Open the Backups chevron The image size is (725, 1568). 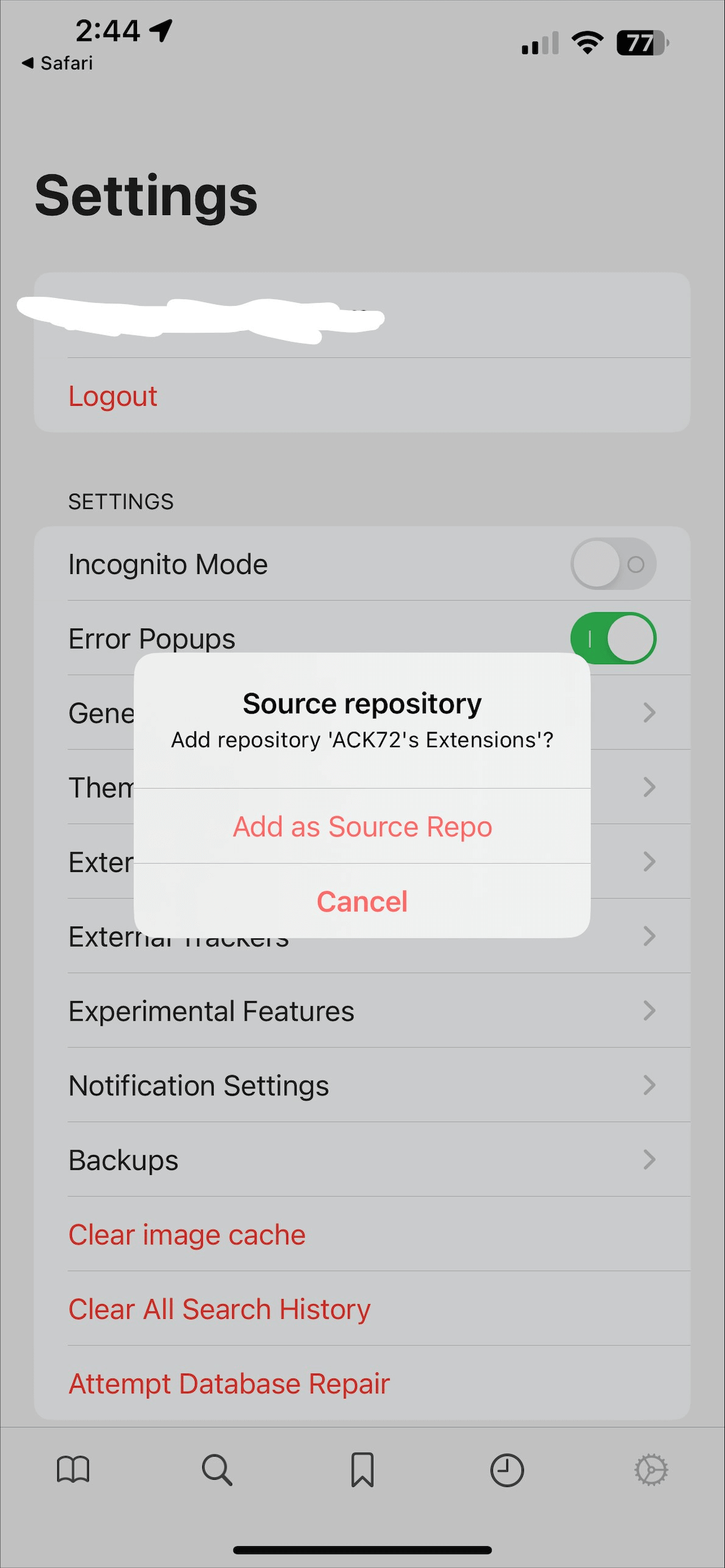click(x=649, y=1159)
